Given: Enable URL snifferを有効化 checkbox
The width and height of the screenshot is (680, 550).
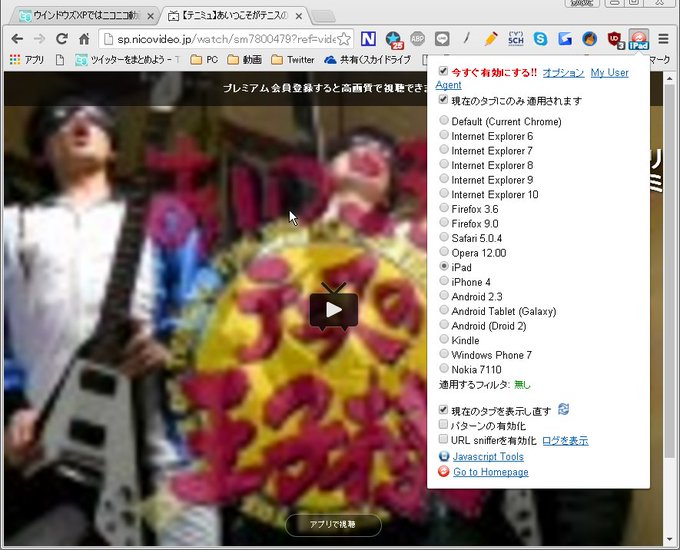Looking at the screenshot, I should click(443, 439).
